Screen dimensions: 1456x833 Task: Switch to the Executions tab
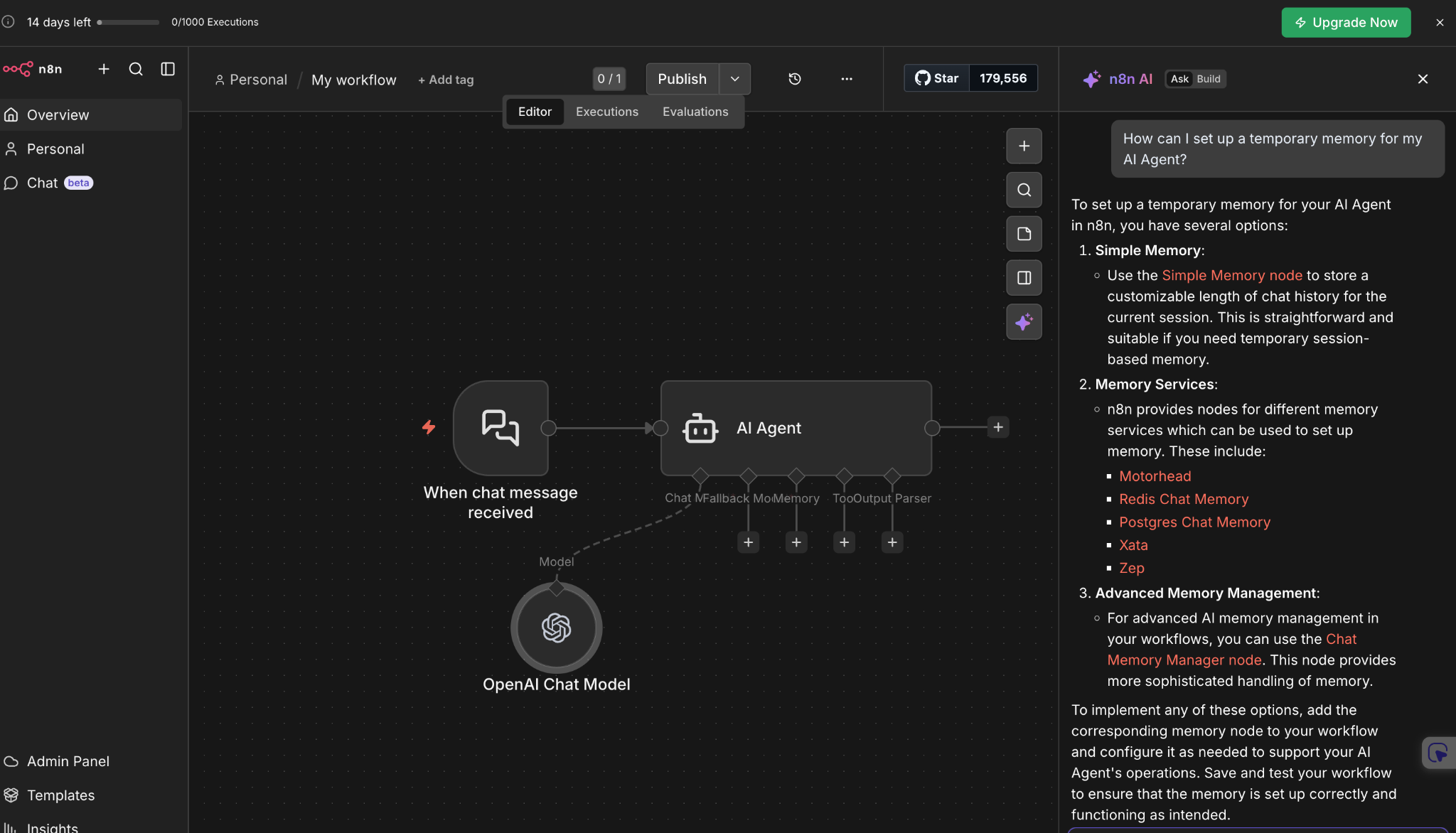(x=606, y=112)
